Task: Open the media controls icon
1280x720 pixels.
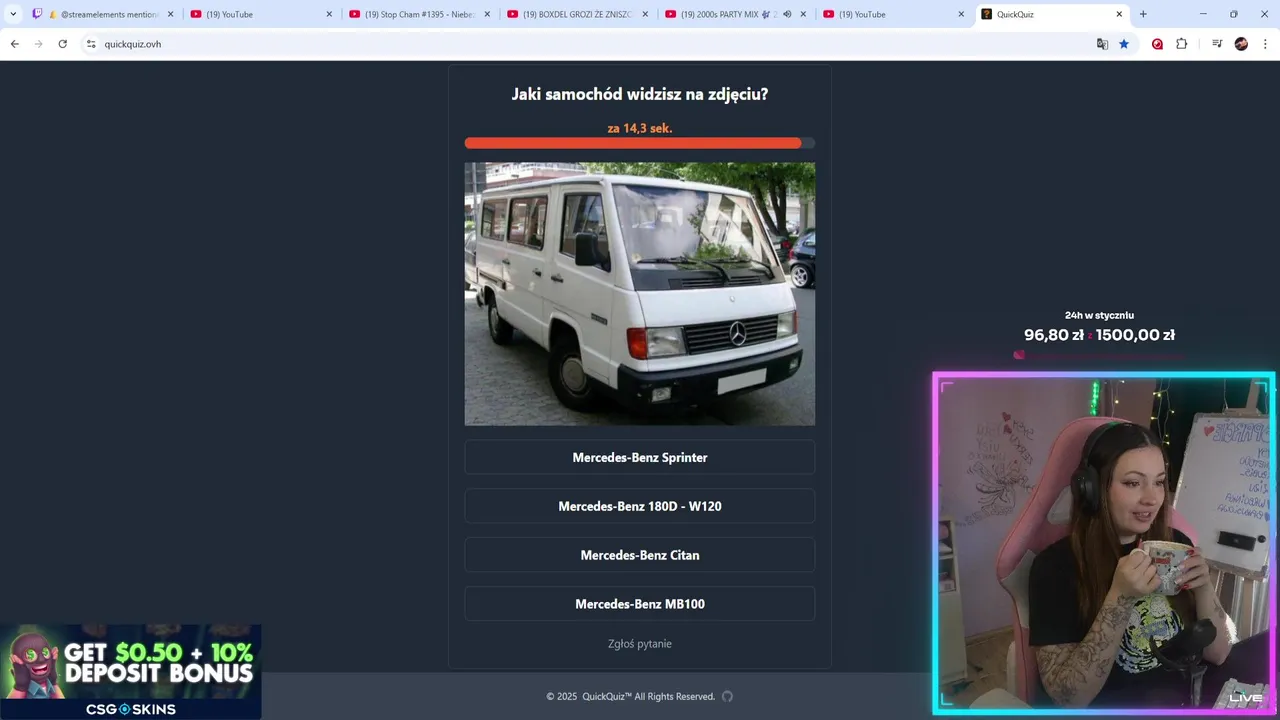Action: [1217, 44]
